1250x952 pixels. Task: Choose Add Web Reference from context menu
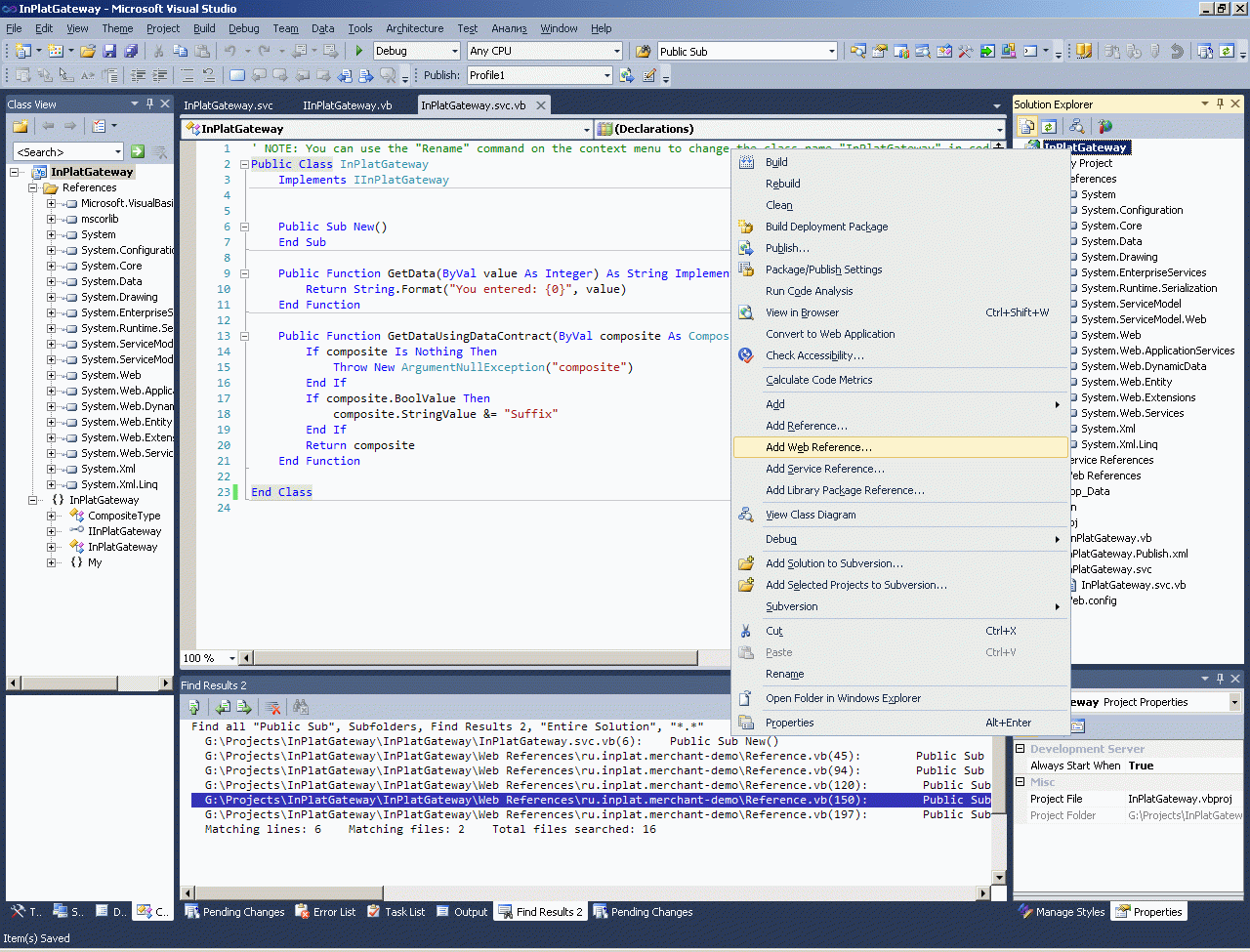818,447
